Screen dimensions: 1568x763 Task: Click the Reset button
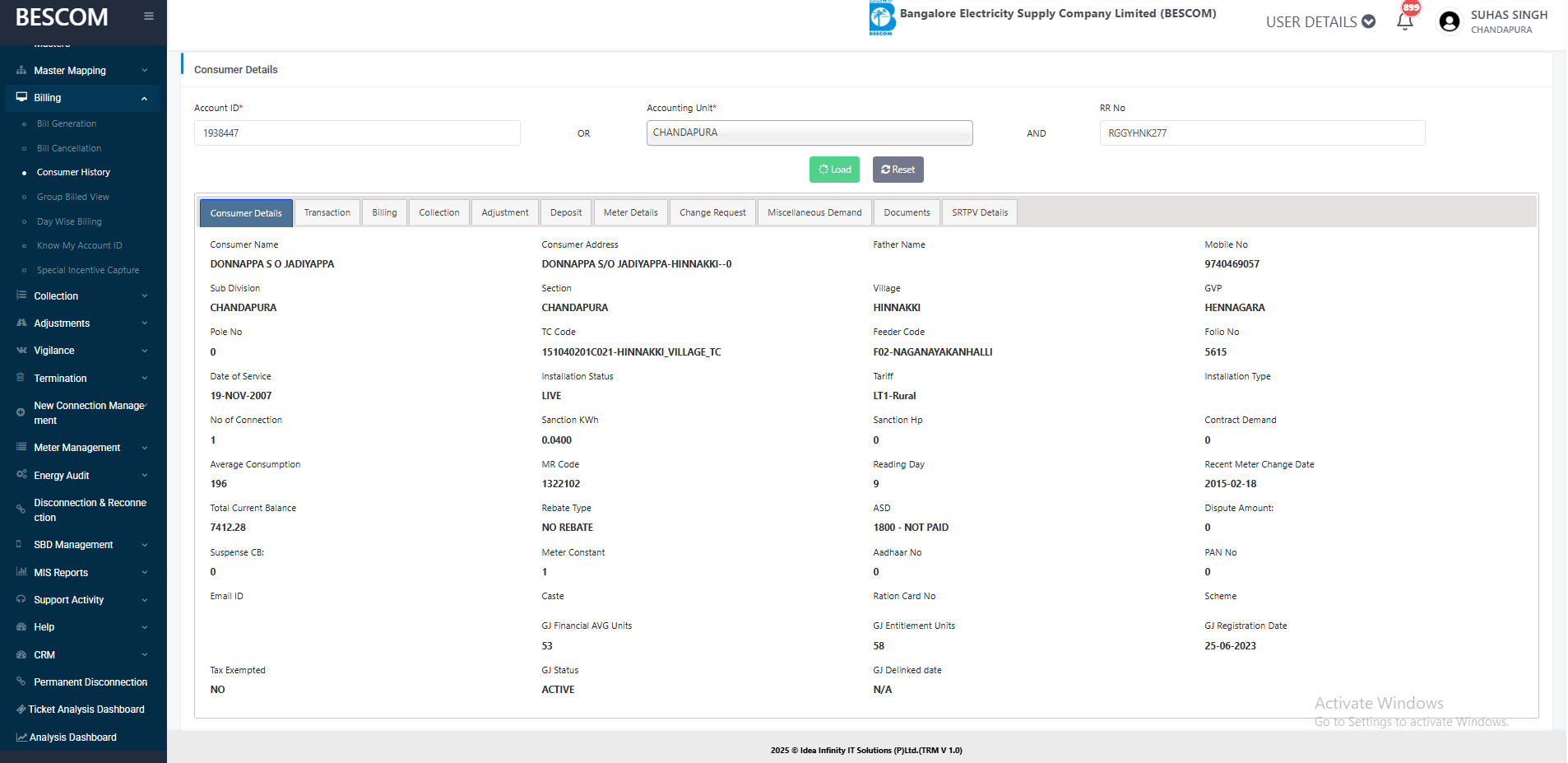(898, 170)
